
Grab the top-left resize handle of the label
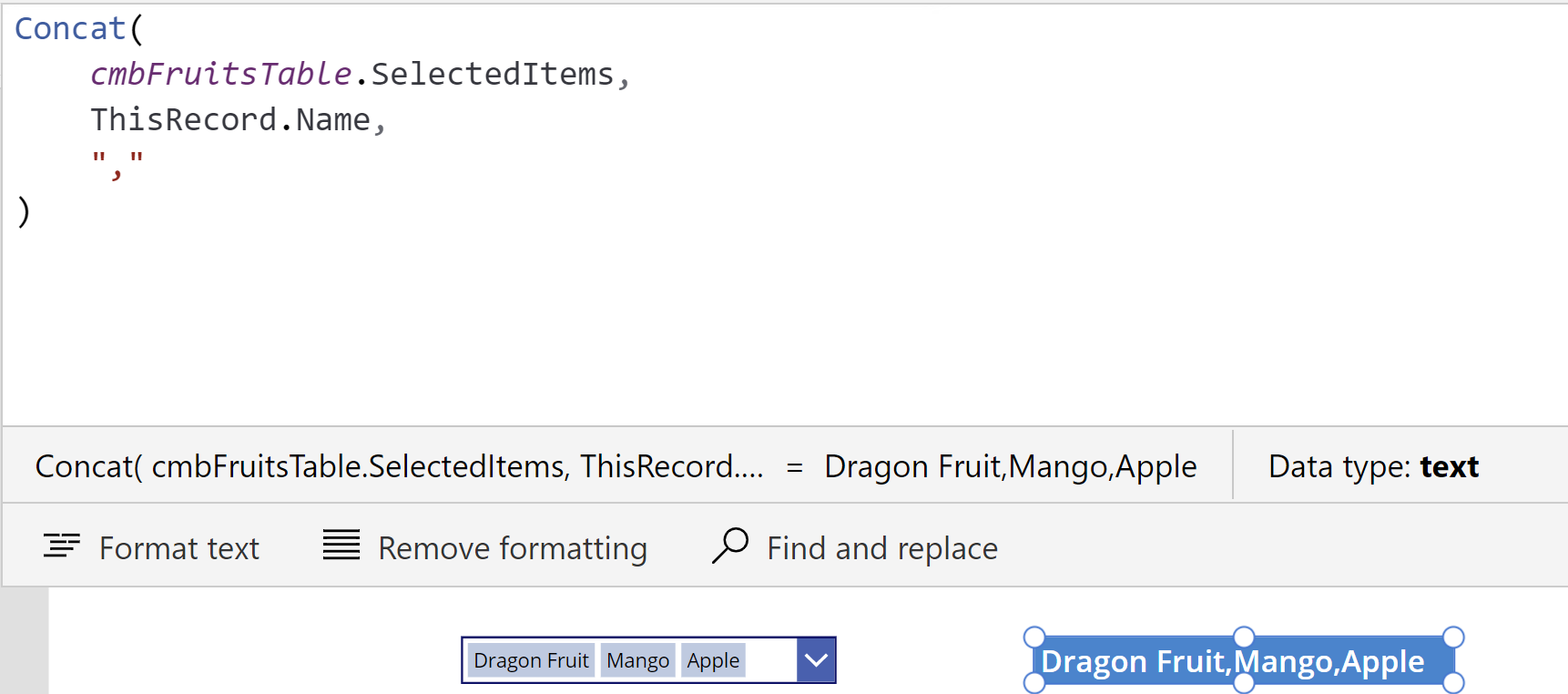[1034, 637]
